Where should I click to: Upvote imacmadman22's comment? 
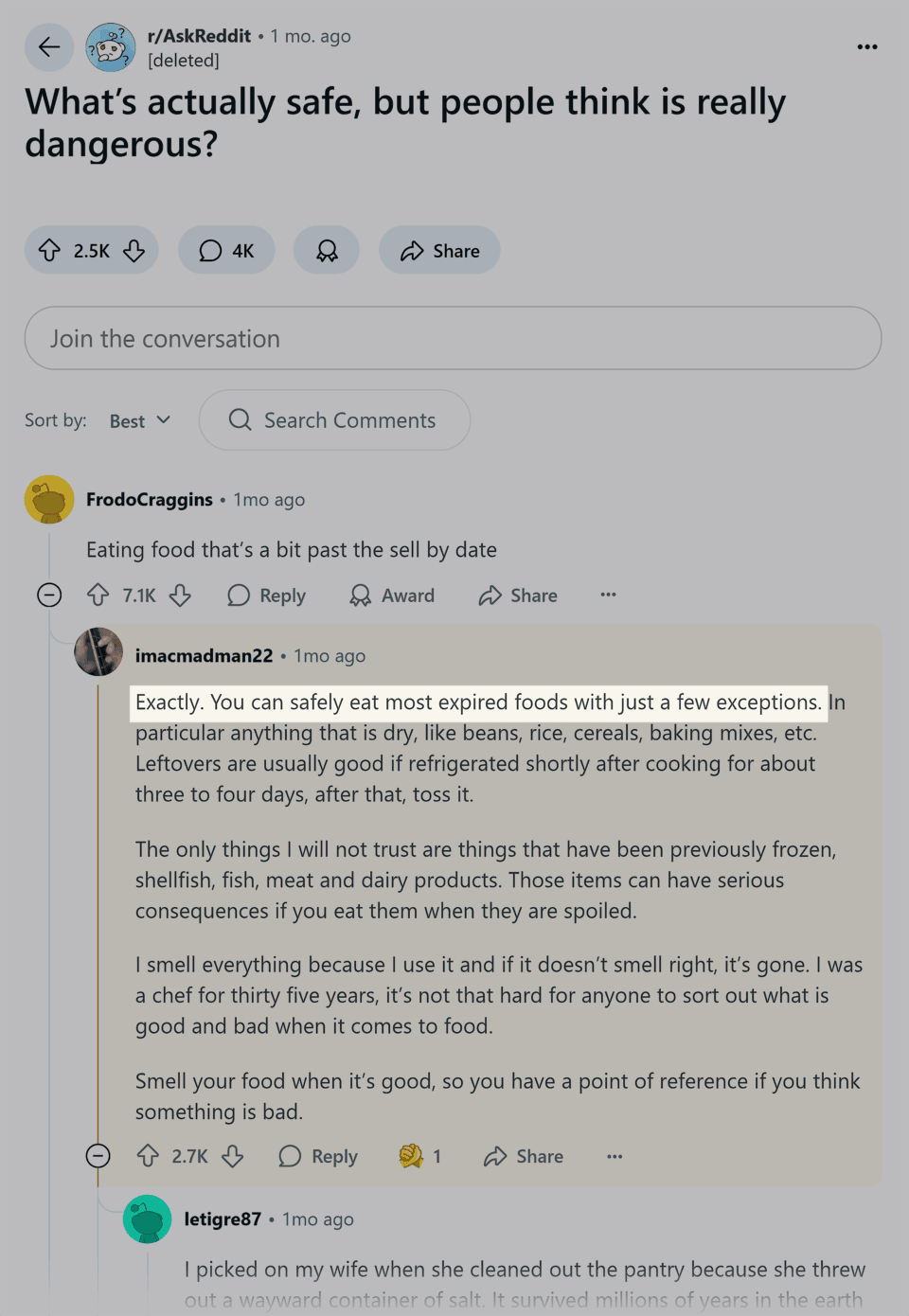click(148, 1155)
